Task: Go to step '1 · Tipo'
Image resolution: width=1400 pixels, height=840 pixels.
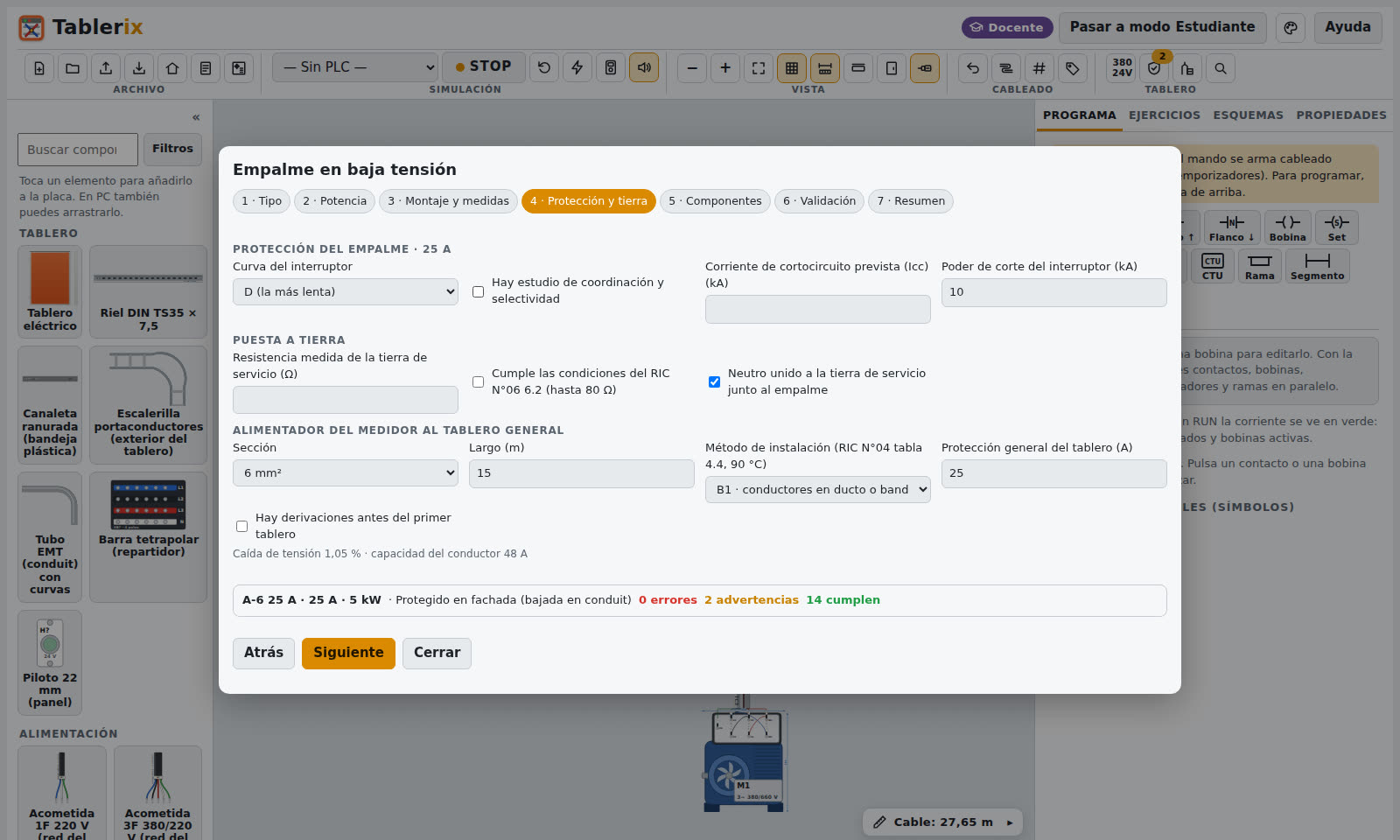Action: point(262,201)
